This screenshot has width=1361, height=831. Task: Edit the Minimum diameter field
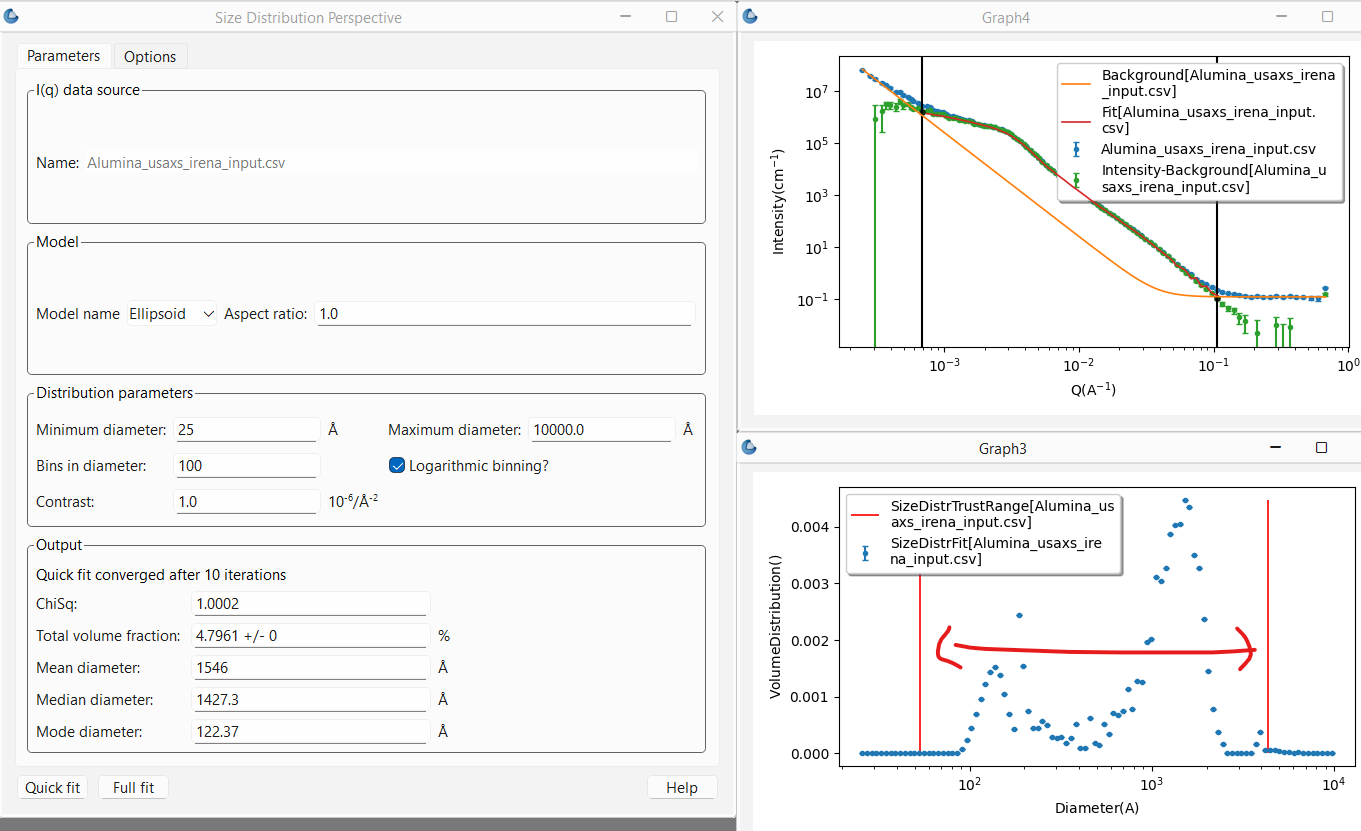click(x=246, y=430)
